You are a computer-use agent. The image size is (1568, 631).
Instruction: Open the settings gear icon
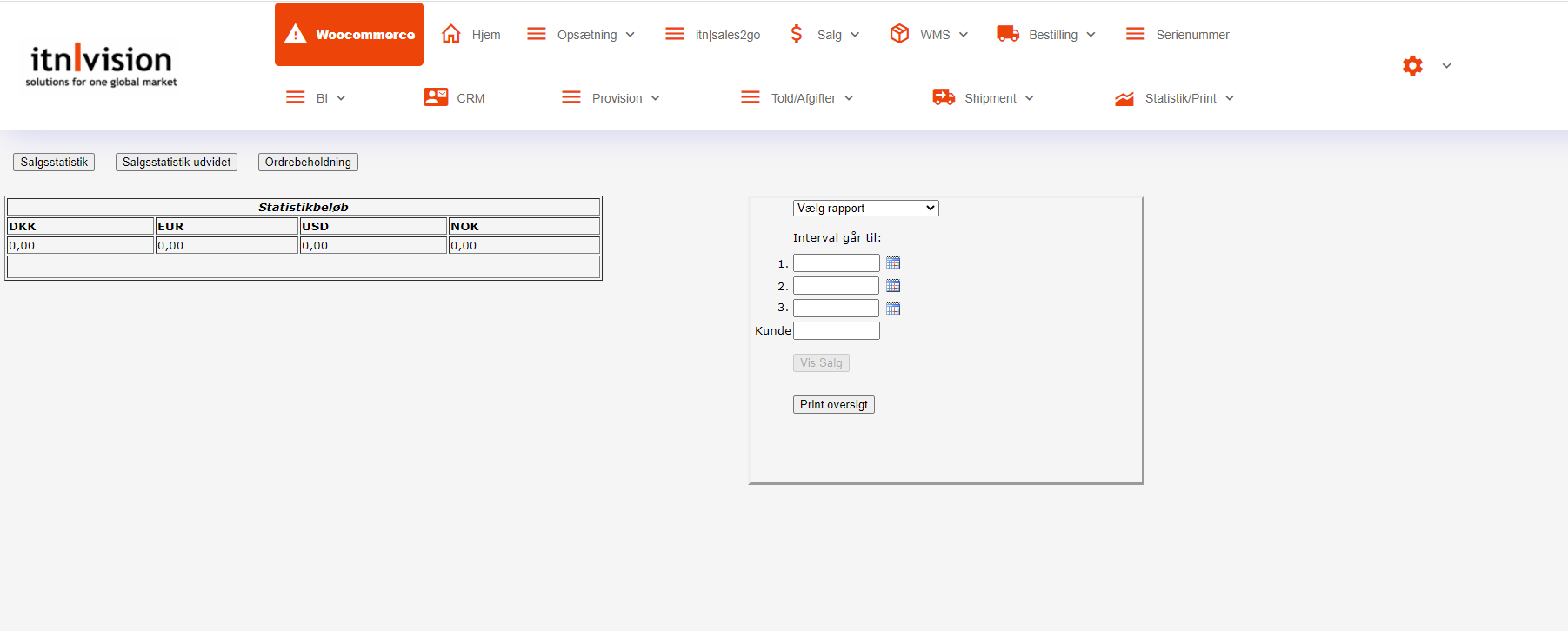click(x=1412, y=65)
